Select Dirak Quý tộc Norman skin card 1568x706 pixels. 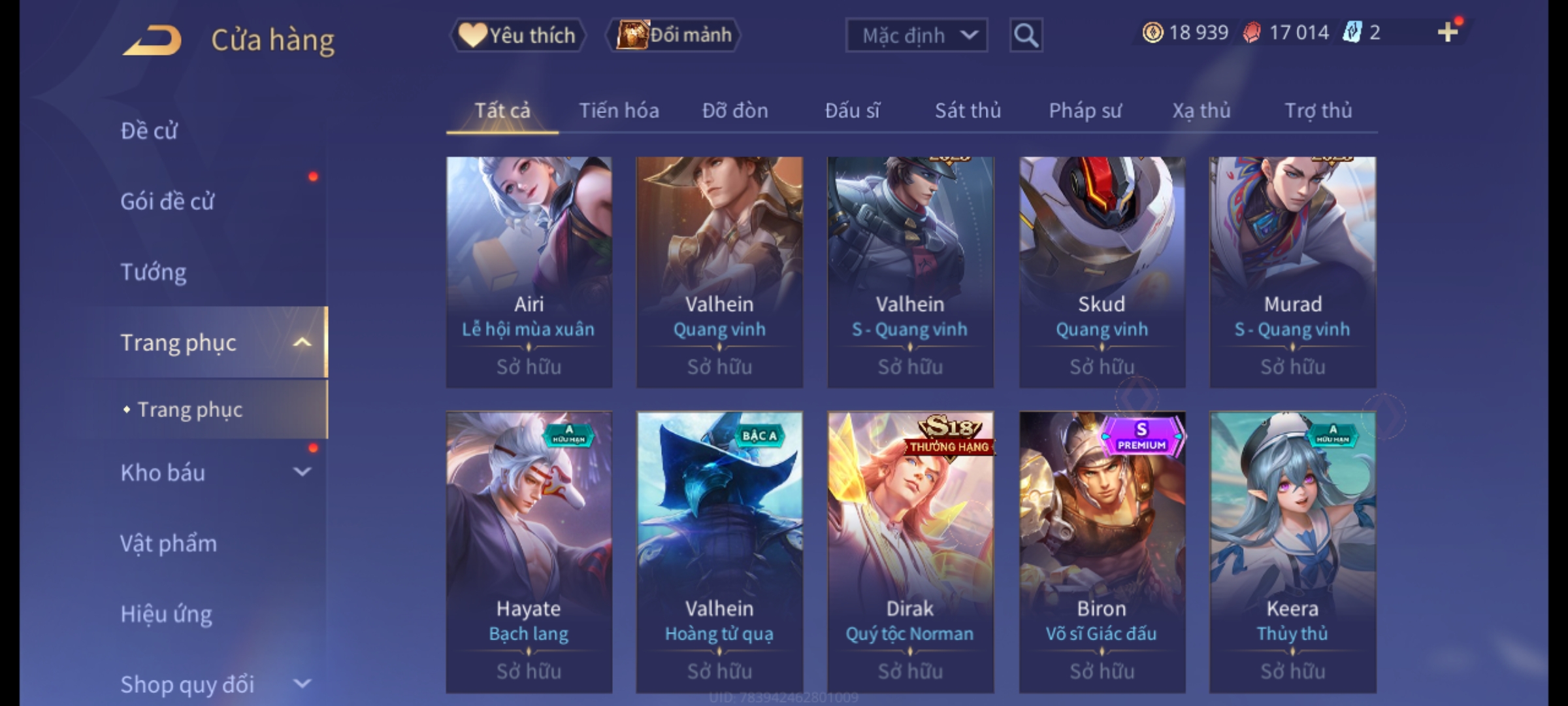coord(911,552)
